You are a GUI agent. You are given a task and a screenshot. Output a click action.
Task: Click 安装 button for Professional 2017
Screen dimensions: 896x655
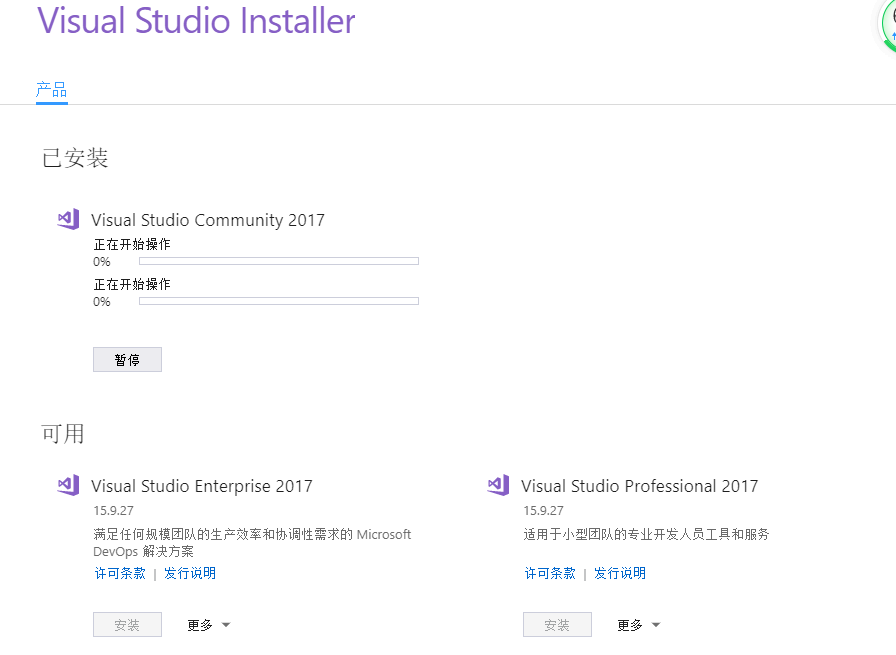coord(557,625)
